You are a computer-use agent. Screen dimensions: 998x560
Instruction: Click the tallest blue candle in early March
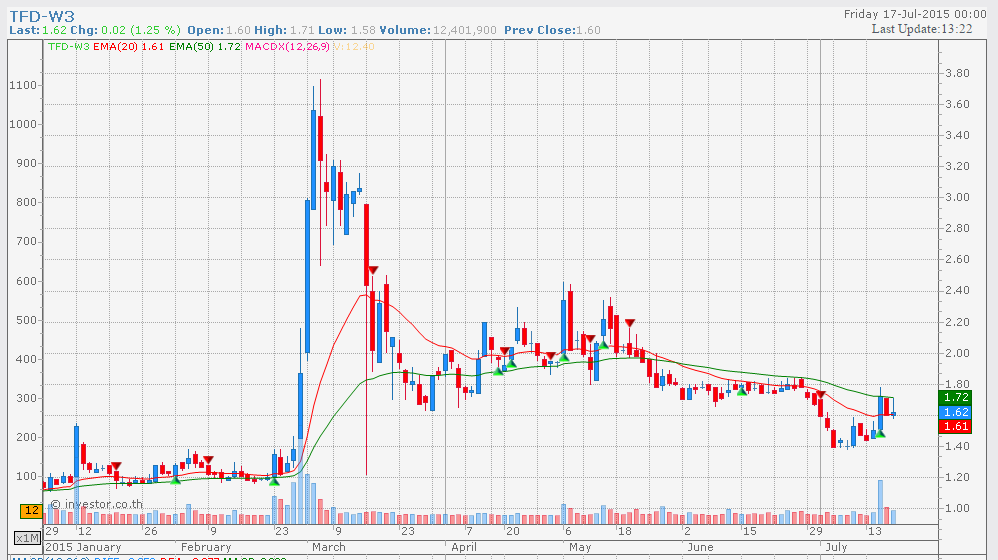[x=307, y=277]
